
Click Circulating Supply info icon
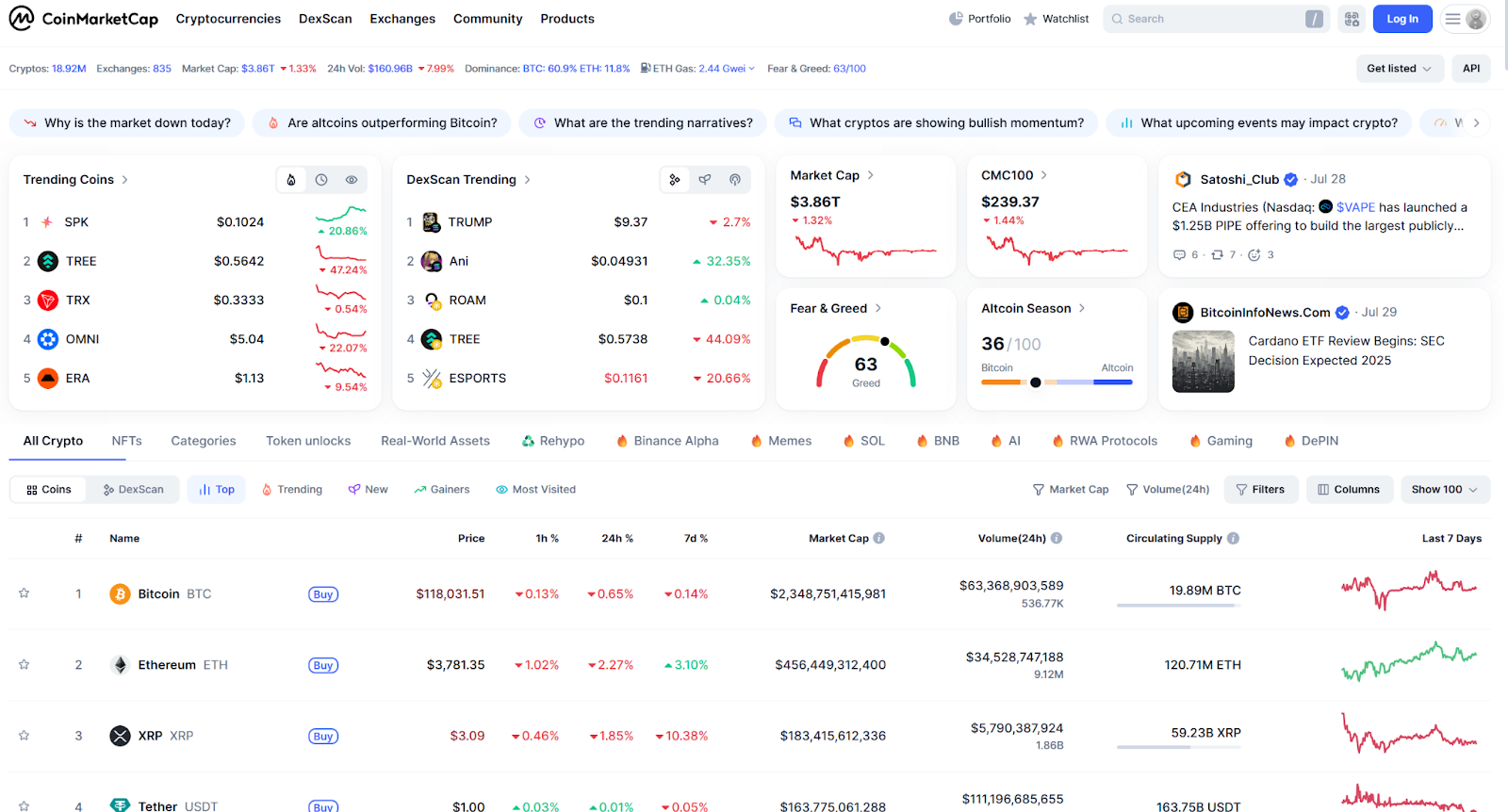[x=1234, y=539]
